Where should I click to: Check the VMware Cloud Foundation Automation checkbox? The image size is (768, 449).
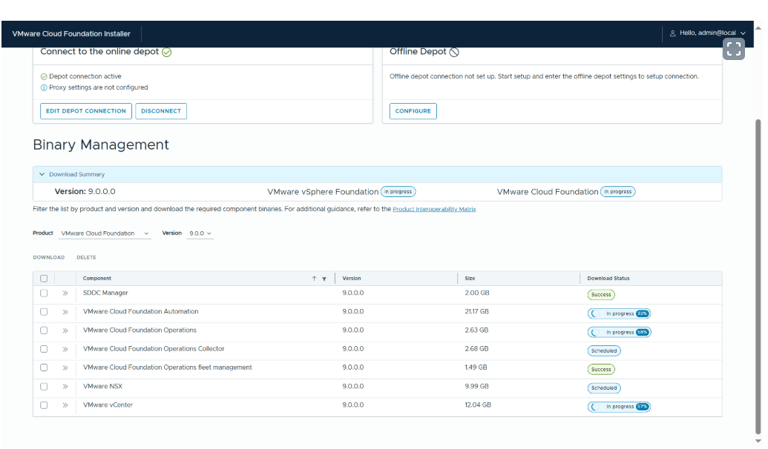(44, 312)
